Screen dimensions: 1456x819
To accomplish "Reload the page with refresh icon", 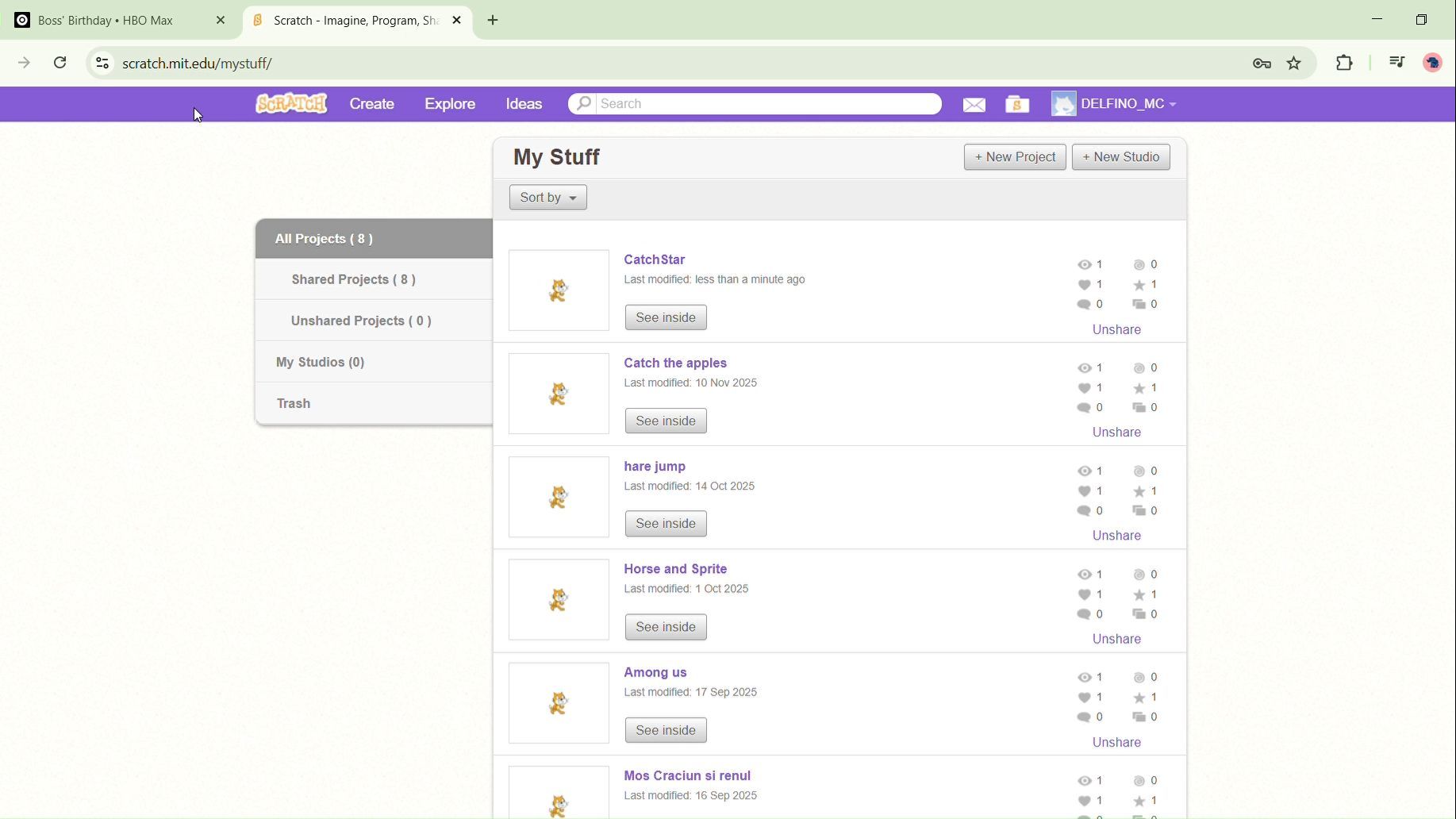I will [x=60, y=63].
